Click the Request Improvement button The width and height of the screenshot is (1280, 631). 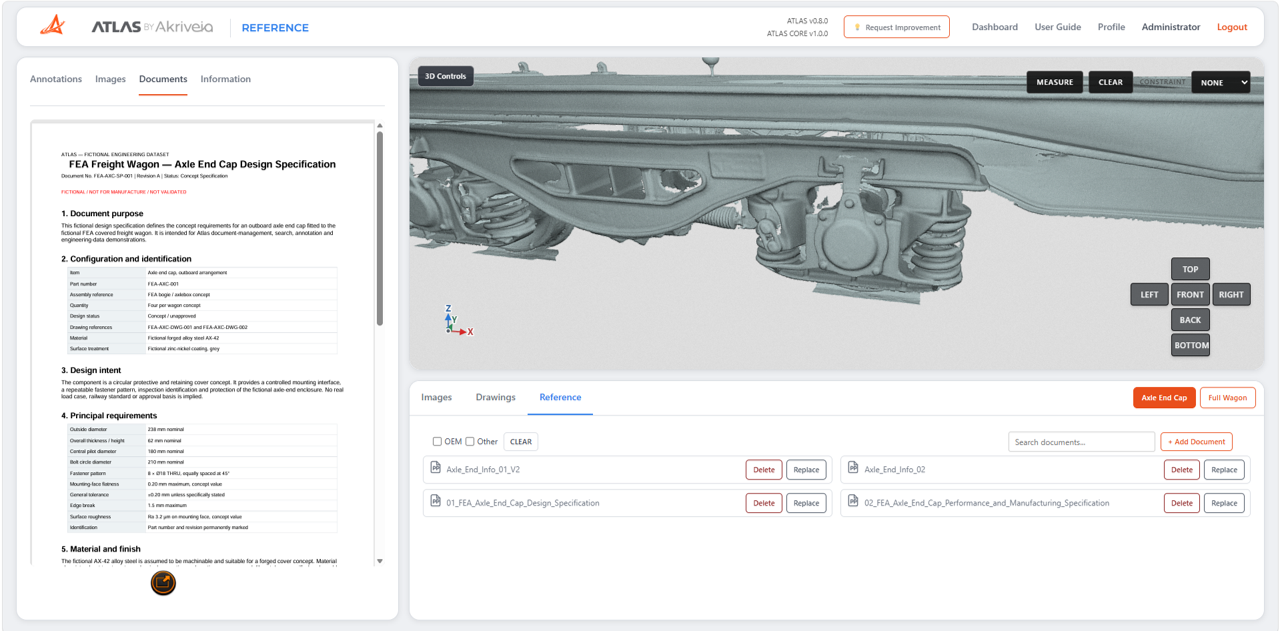[x=897, y=27]
